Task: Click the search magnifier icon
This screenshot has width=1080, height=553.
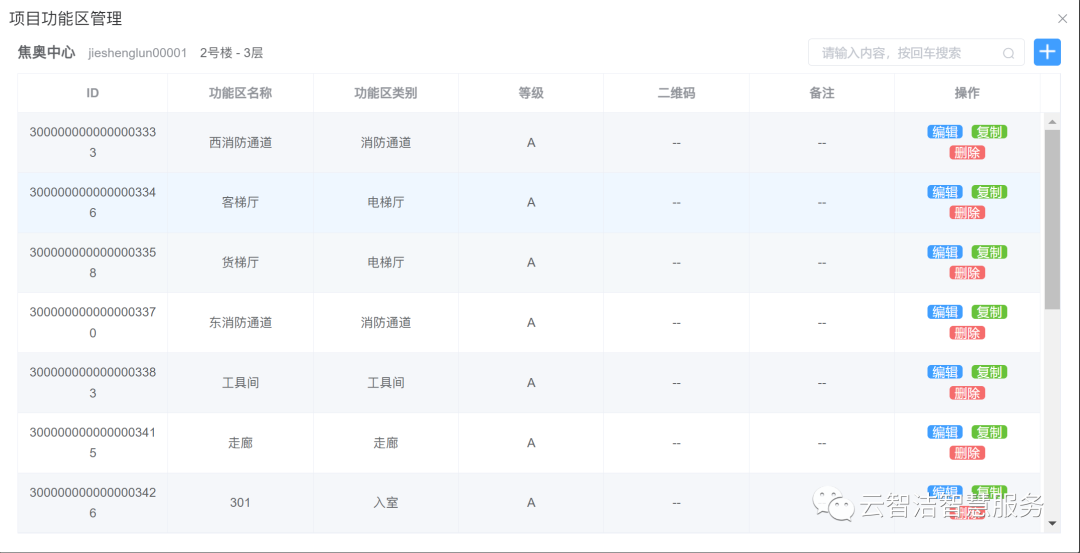Action: [x=1008, y=53]
